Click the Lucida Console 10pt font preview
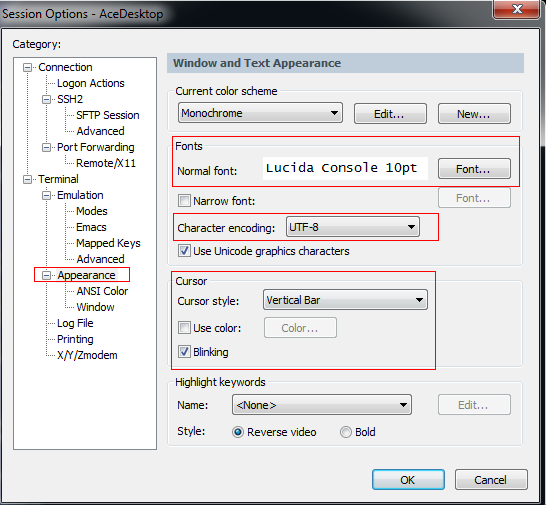 345,169
